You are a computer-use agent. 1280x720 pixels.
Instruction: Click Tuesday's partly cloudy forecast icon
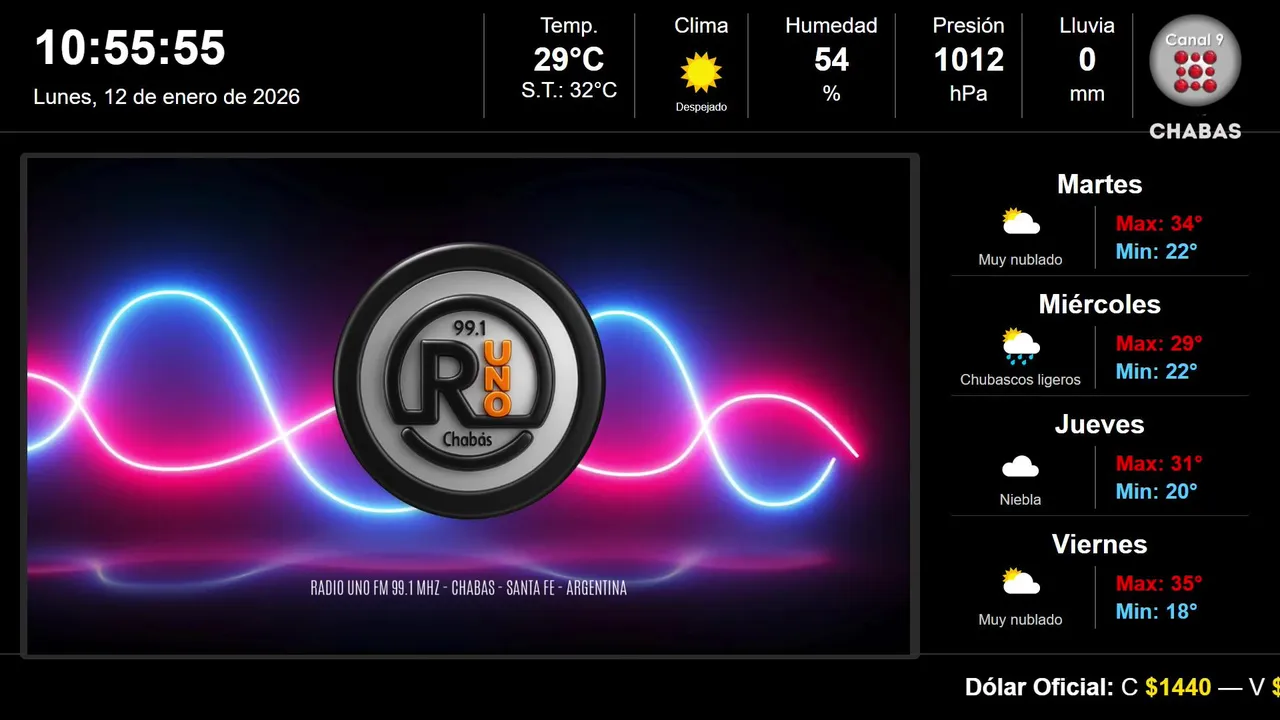[1021, 222]
